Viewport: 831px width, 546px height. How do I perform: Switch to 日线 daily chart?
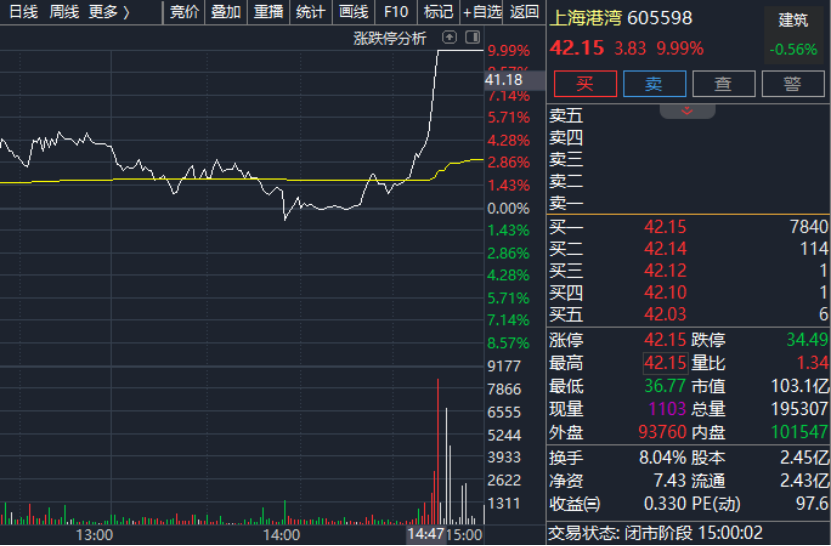[x=23, y=12]
